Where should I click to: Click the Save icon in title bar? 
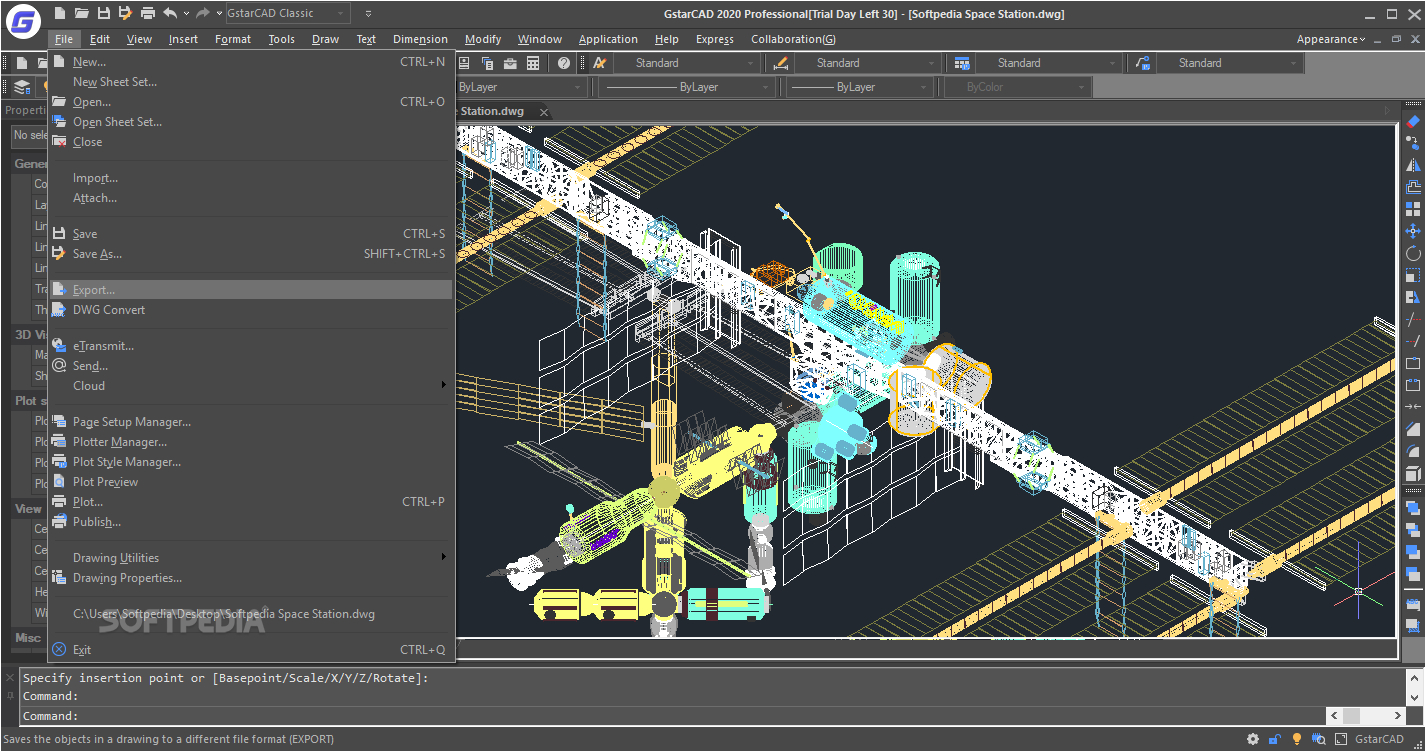pyautogui.click(x=104, y=13)
